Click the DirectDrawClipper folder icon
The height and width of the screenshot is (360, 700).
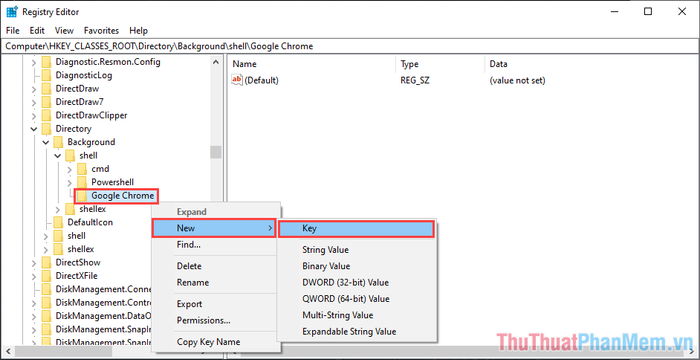46,115
